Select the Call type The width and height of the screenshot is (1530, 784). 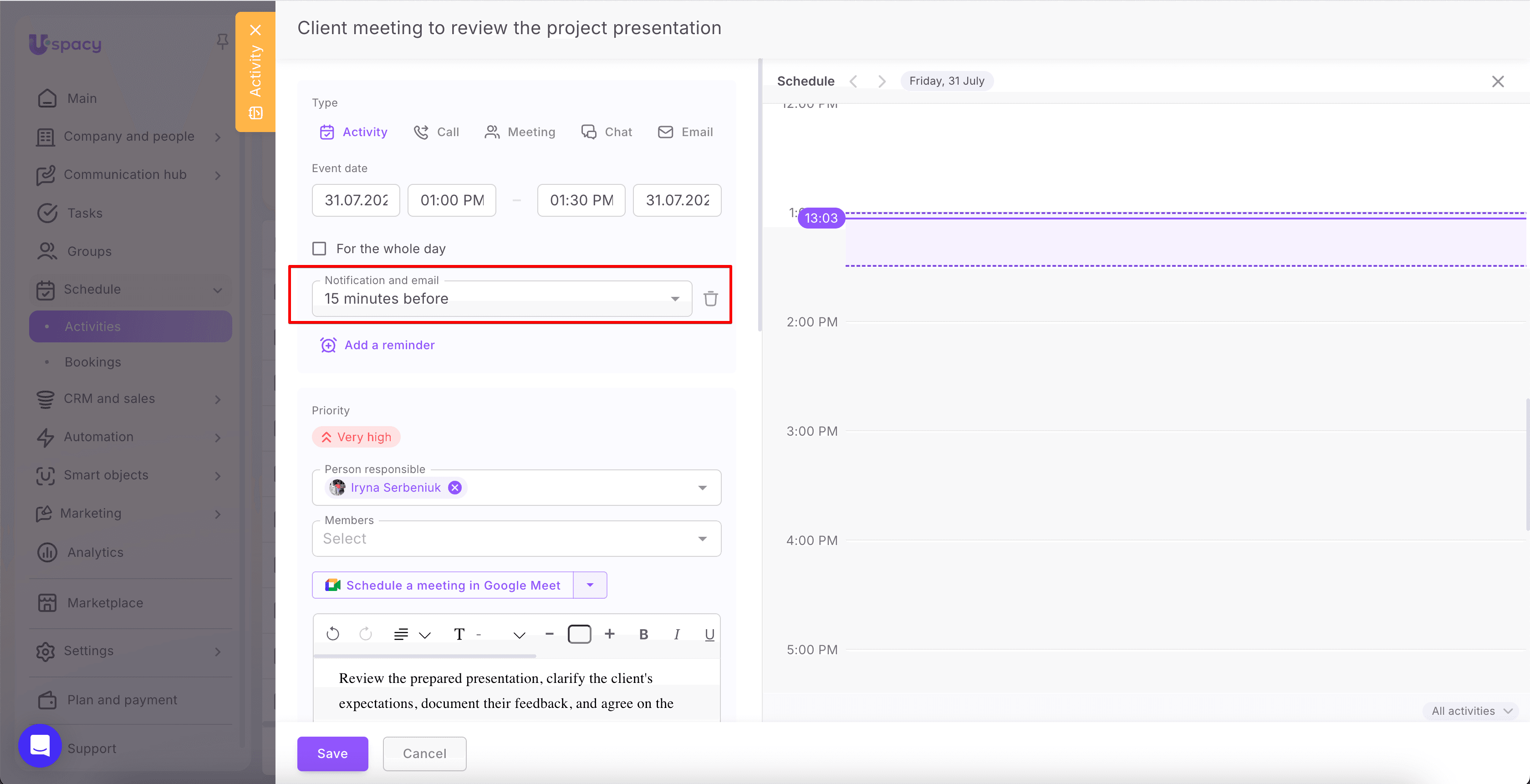click(437, 132)
